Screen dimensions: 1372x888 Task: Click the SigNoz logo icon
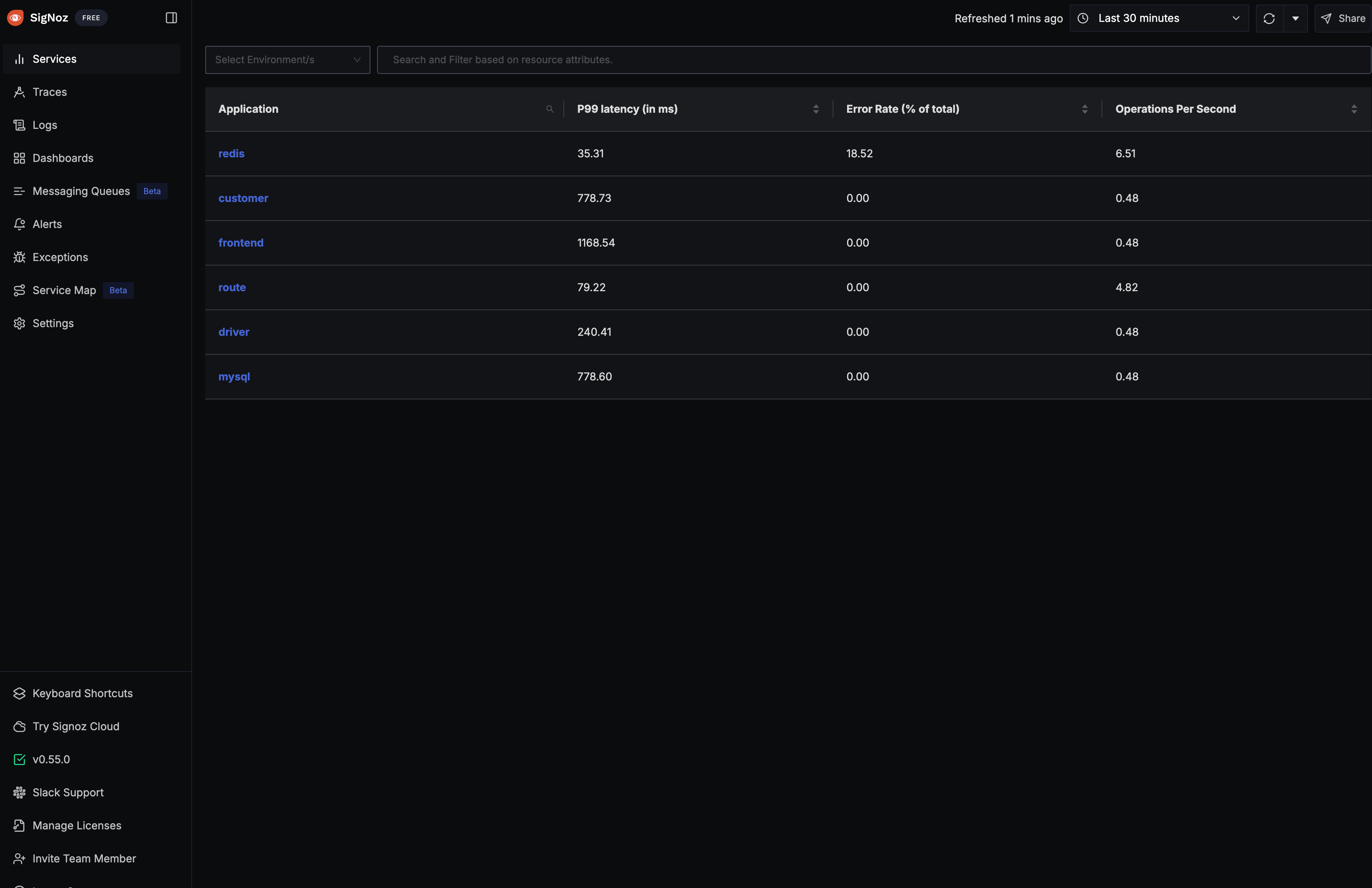(16, 18)
